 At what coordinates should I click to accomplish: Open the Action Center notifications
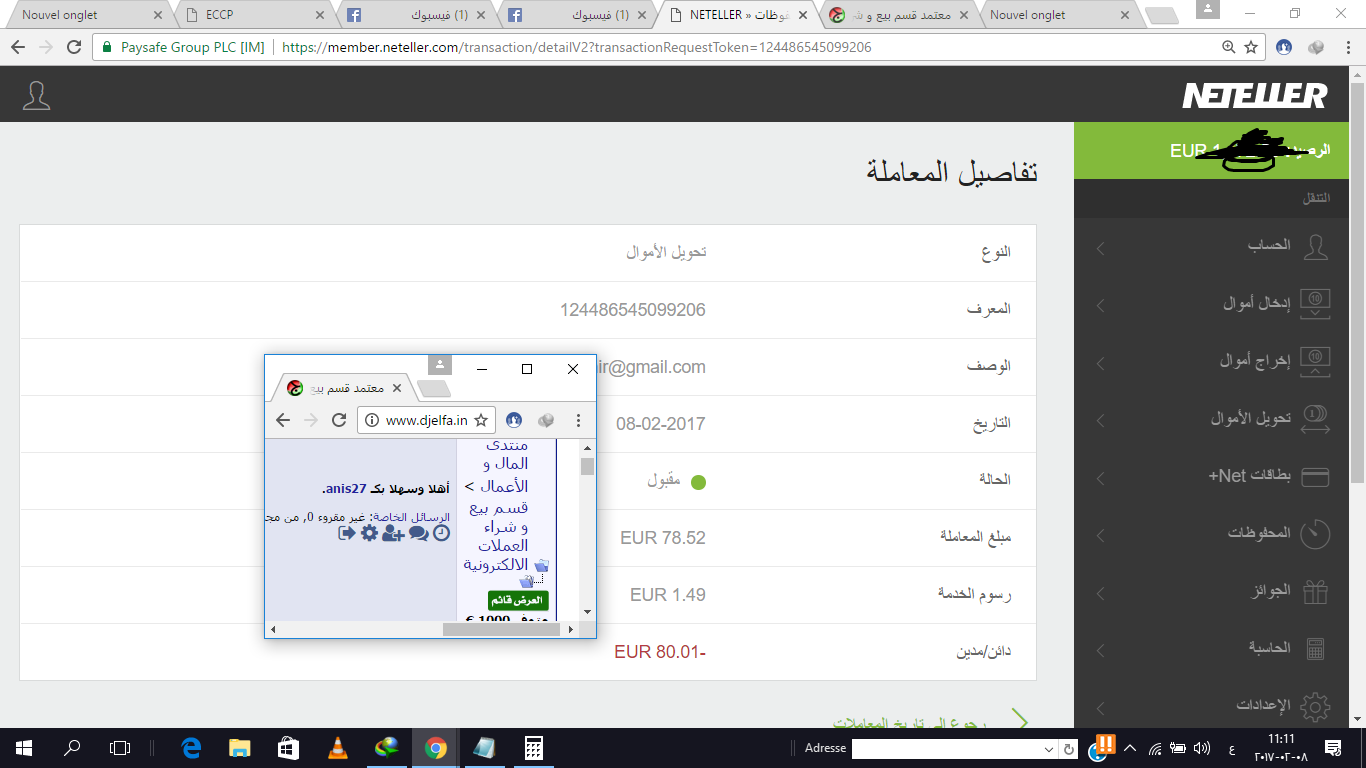tap(1333, 747)
